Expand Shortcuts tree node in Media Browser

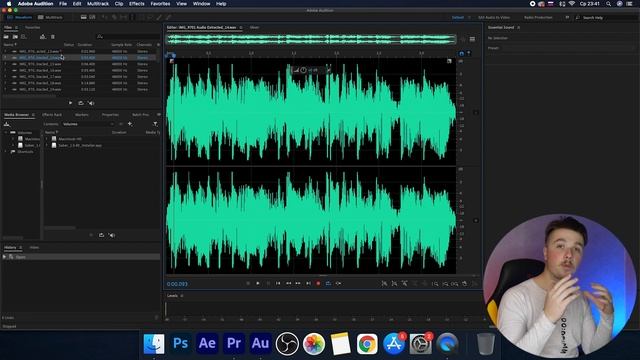[x=6, y=151]
